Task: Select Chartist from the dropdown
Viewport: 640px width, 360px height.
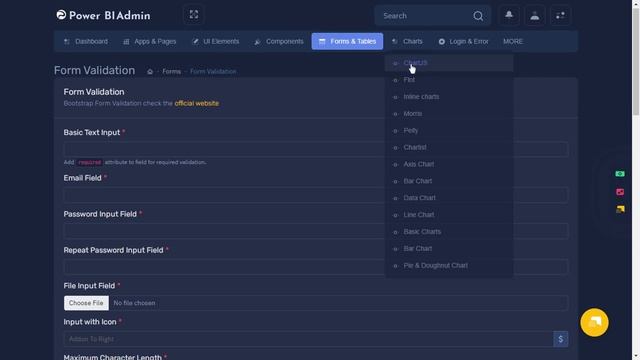Action: click(x=449, y=147)
